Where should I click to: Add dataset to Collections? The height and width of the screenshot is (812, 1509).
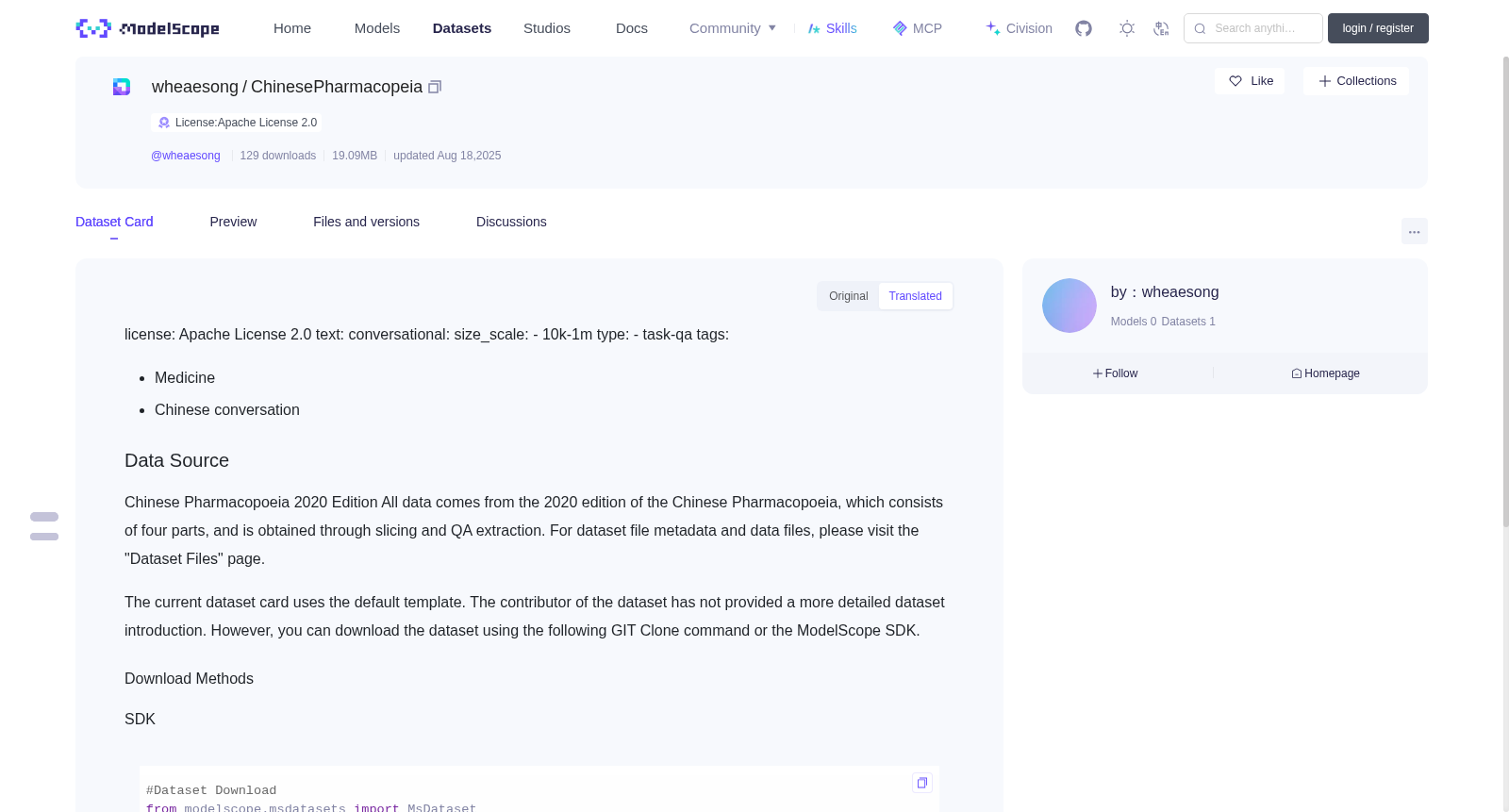click(1356, 81)
